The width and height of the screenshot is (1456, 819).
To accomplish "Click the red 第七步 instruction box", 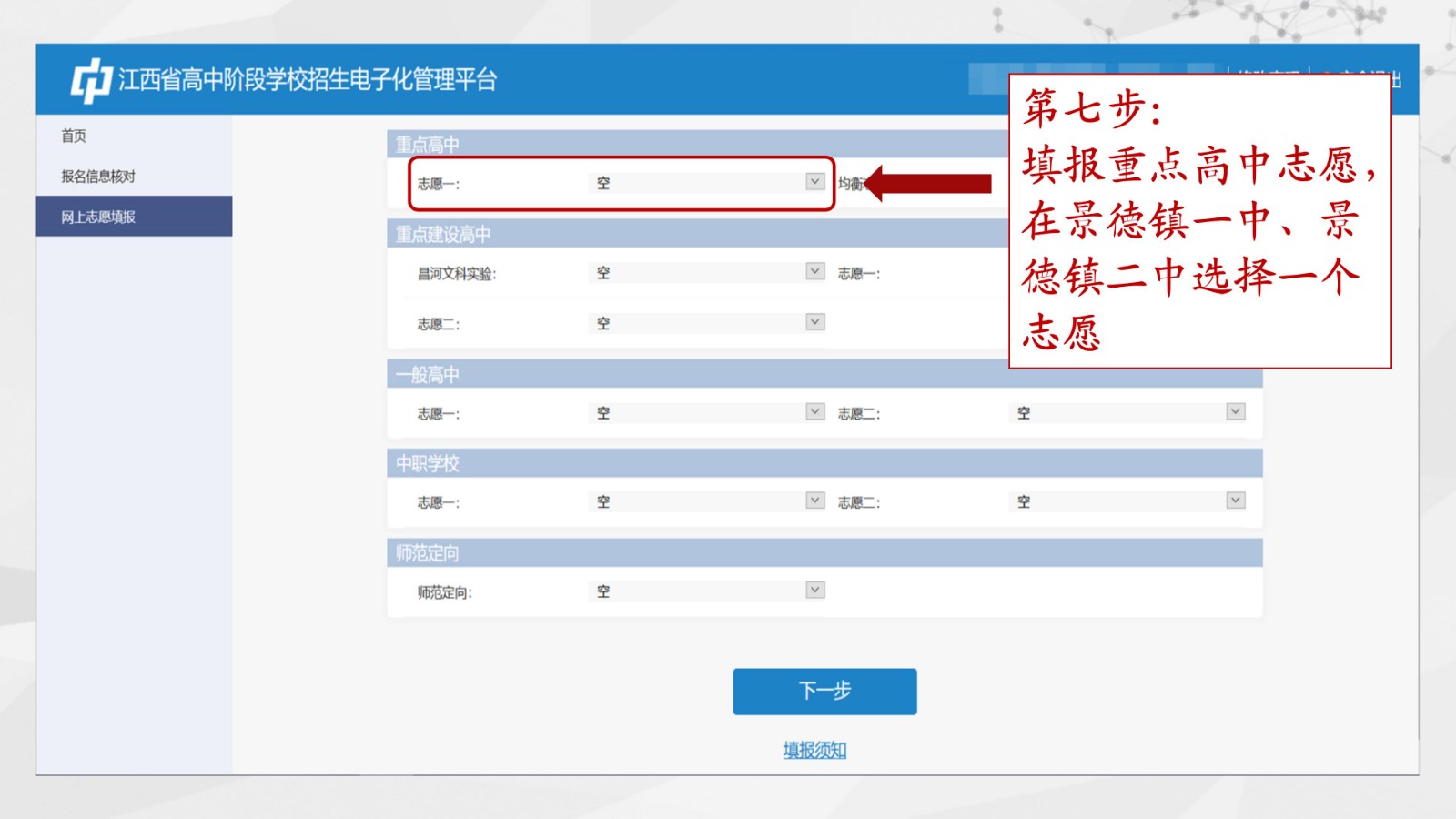I will tap(1199, 221).
